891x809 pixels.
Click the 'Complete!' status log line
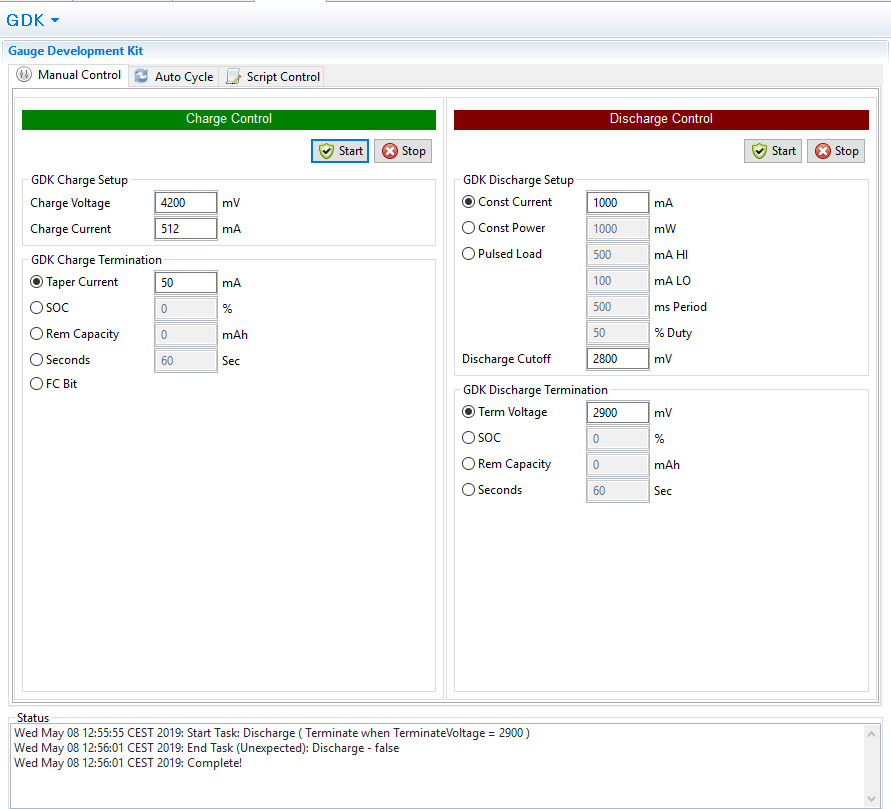click(128, 763)
